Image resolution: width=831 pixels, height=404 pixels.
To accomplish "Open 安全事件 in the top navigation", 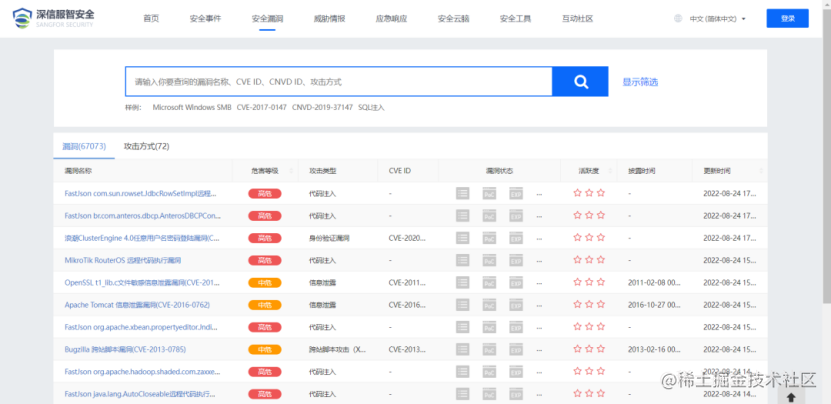I will [x=205, y=19].
